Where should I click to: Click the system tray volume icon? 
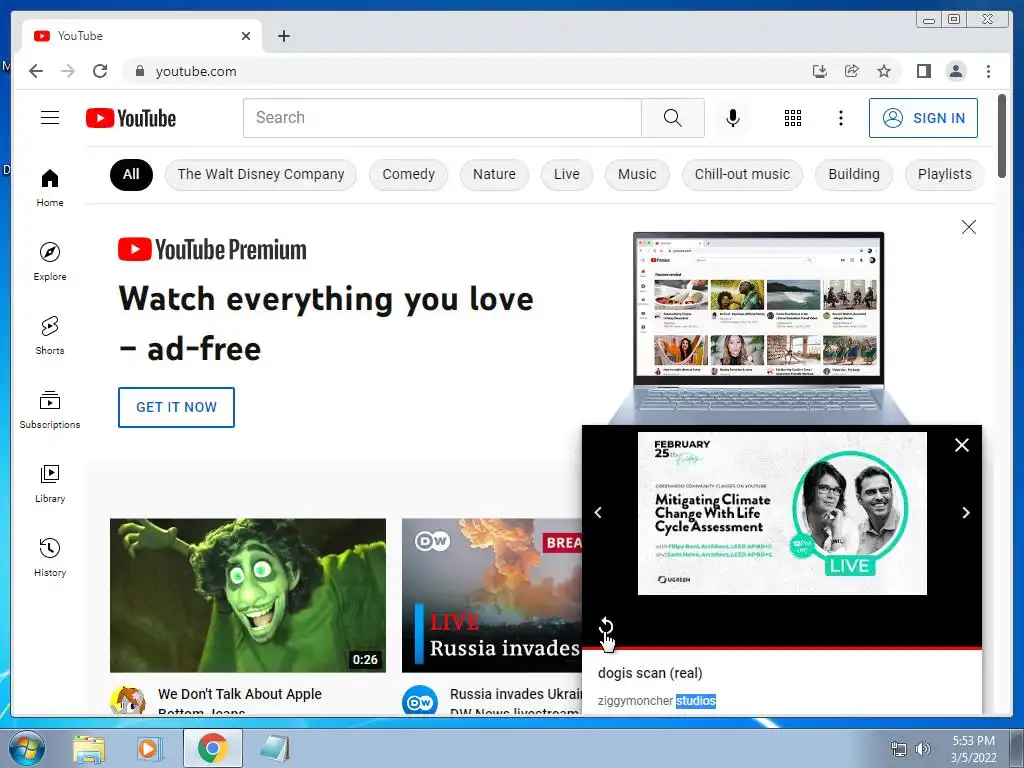pos(922,749)
